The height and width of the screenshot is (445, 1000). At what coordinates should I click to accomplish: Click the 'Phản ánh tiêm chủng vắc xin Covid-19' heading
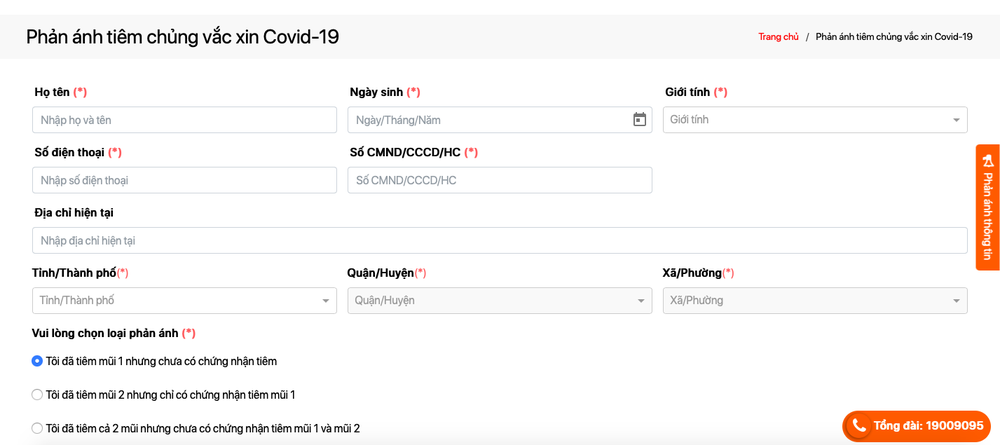[x=182, y=37]
